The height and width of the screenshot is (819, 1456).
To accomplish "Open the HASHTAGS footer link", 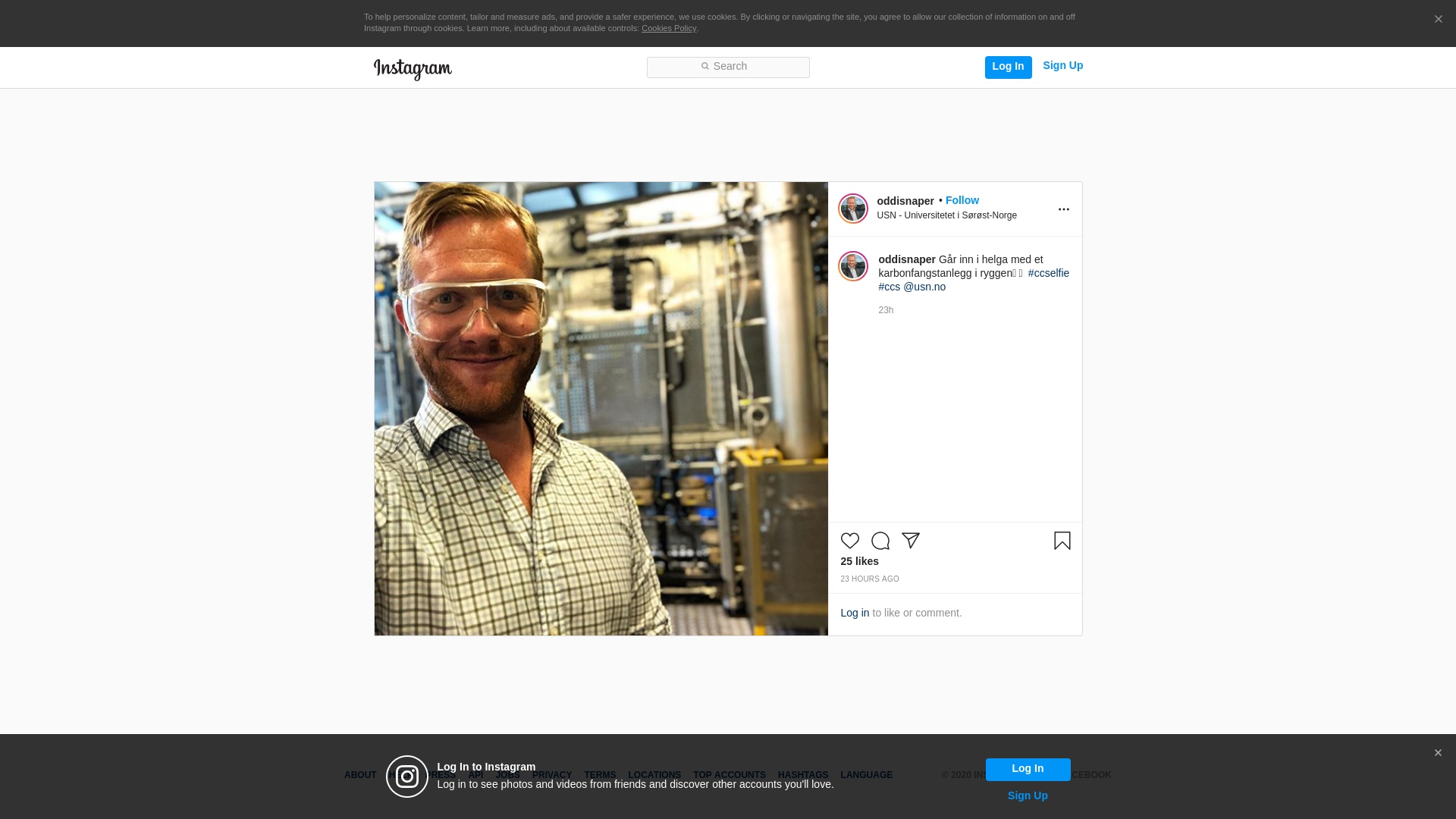I will click(x=803, y=775).
